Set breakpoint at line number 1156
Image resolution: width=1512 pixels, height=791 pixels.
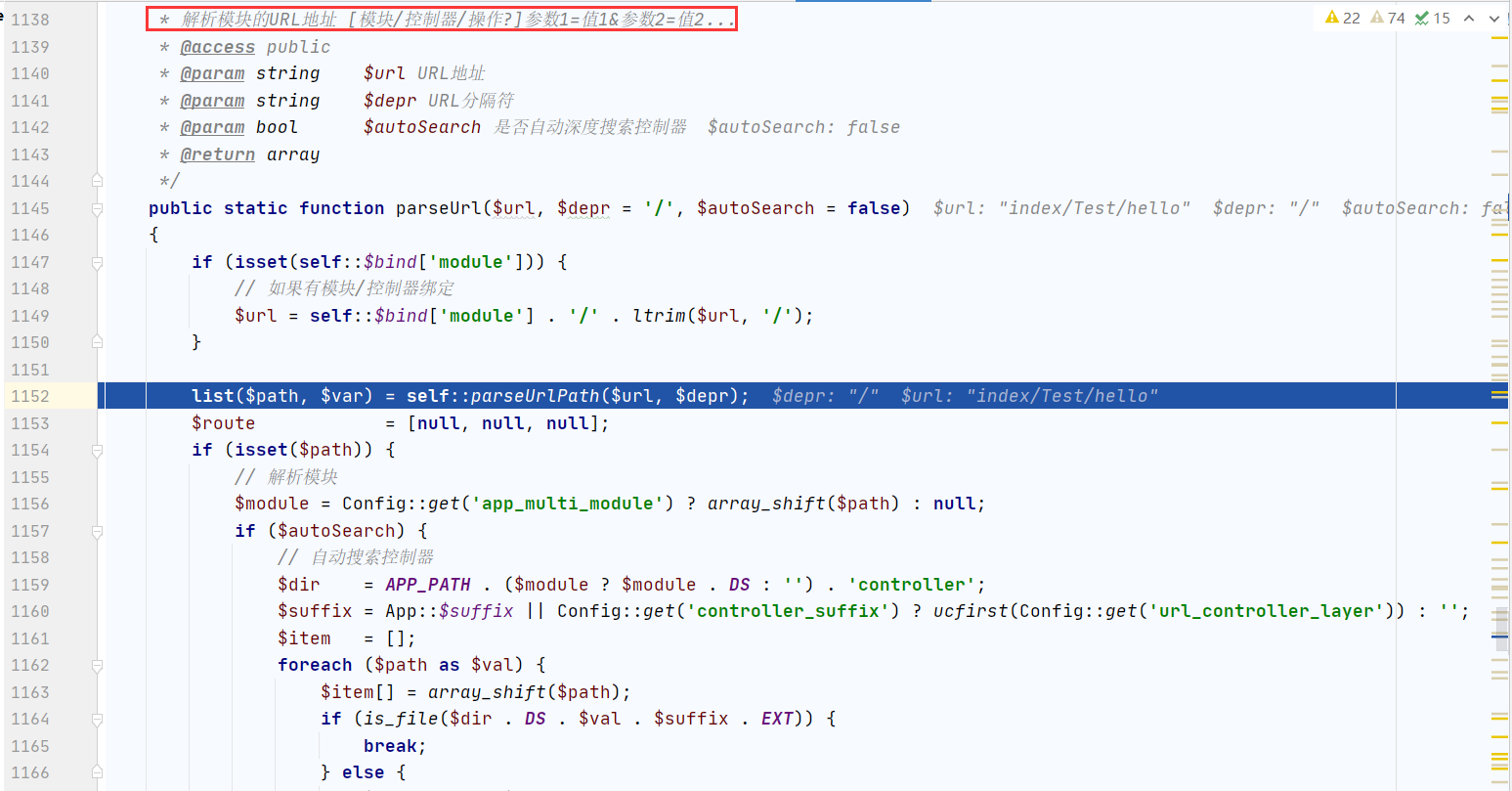click(29, 504)
